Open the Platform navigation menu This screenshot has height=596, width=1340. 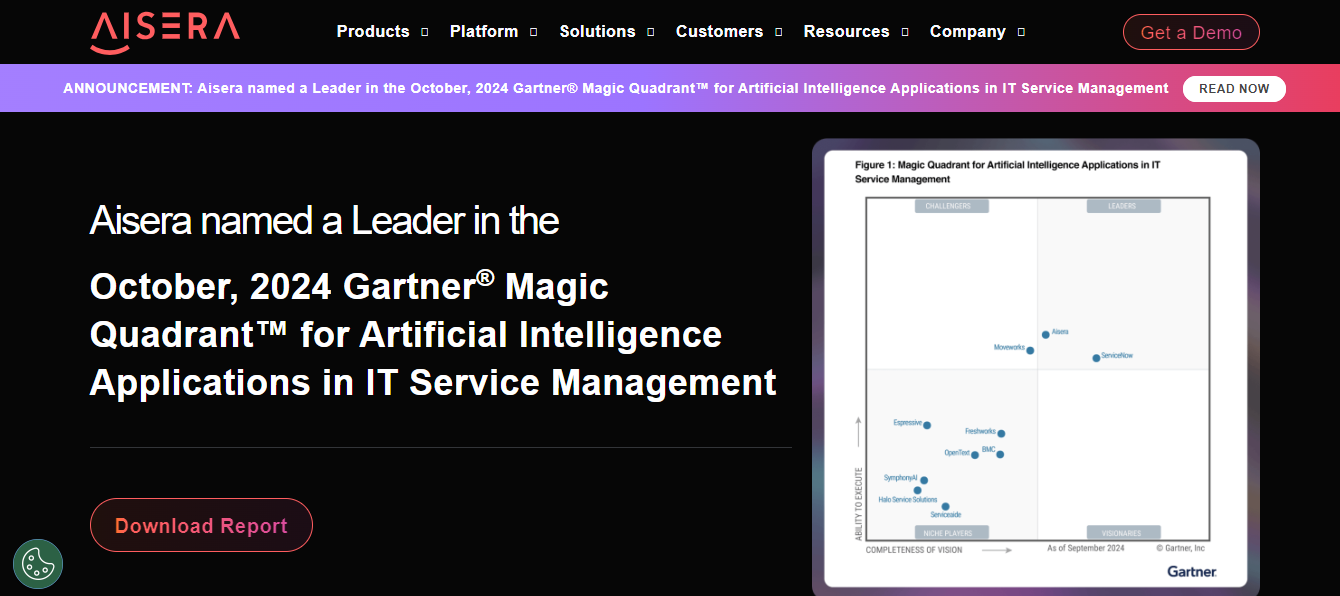pyautogui.click(x=484, y=32)
